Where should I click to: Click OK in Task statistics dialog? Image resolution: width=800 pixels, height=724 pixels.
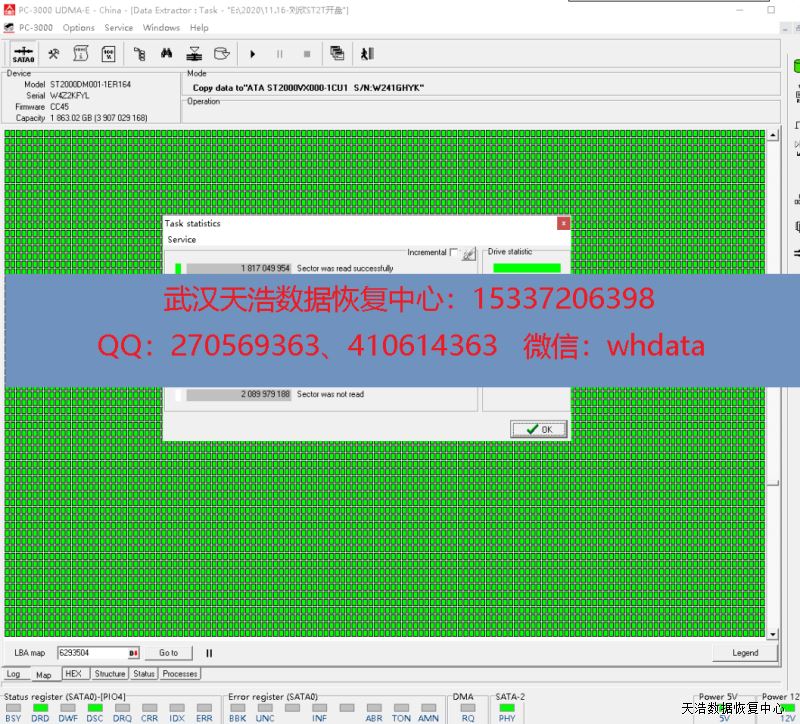[539, 429]
